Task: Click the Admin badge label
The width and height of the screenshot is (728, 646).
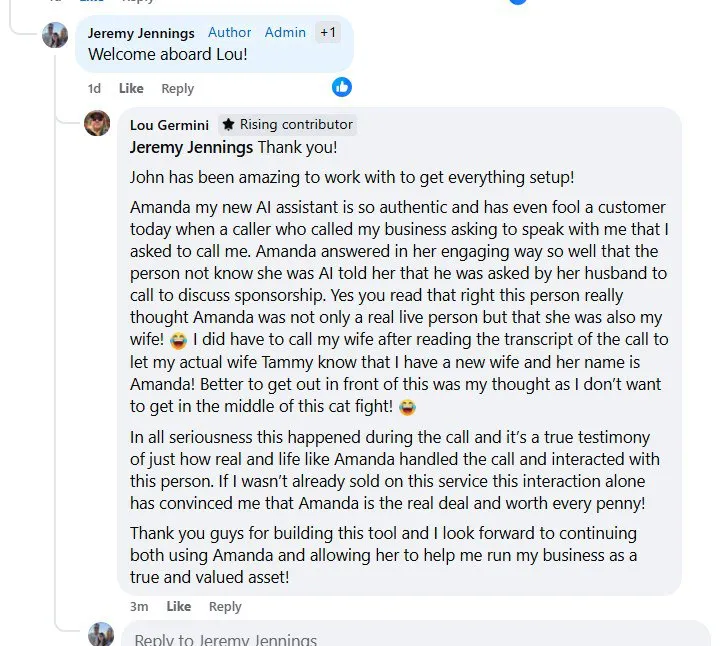Action: click(x=285, y=33)
